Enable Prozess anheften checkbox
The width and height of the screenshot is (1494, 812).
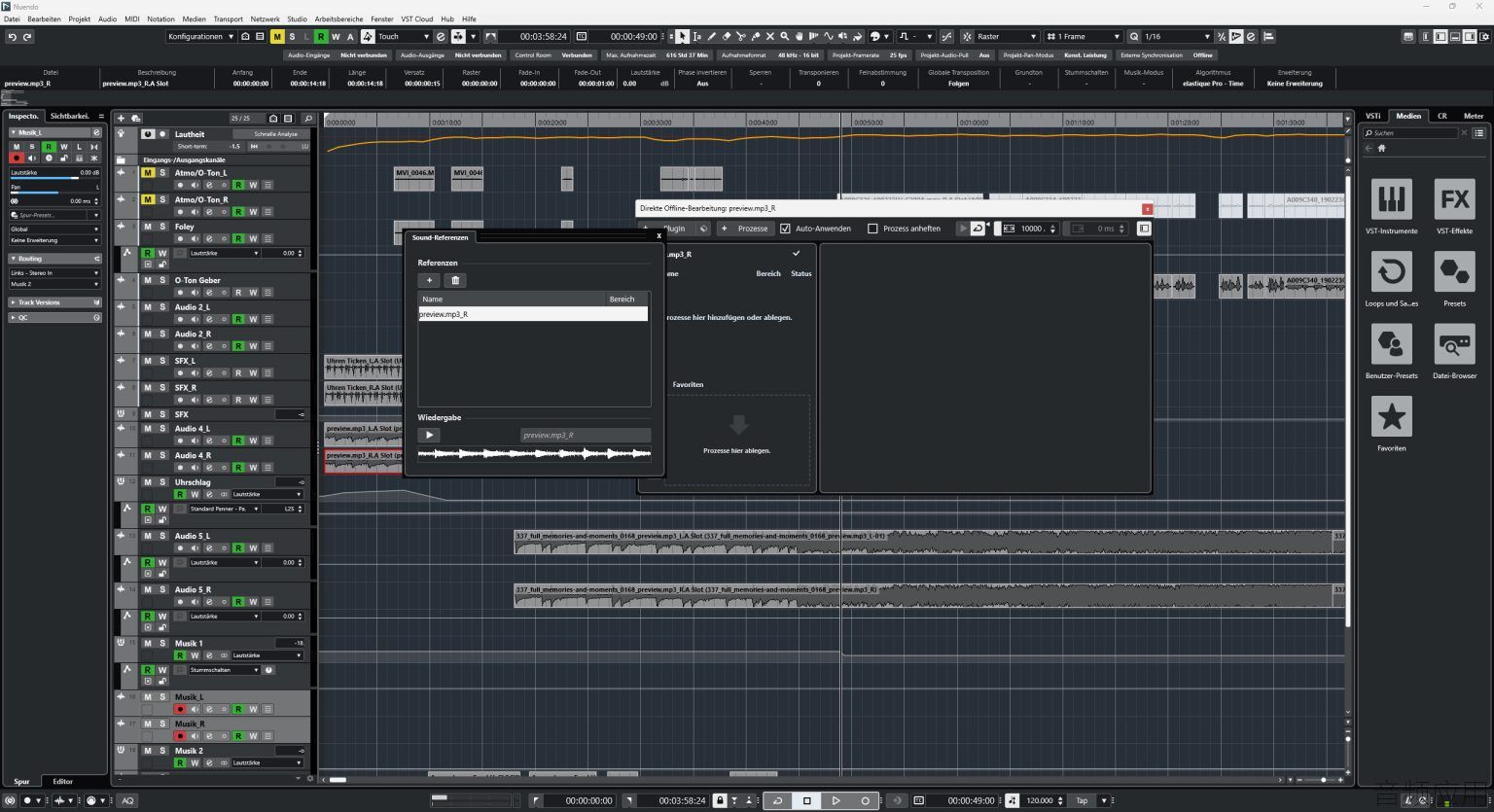click(x=872, y=229)
